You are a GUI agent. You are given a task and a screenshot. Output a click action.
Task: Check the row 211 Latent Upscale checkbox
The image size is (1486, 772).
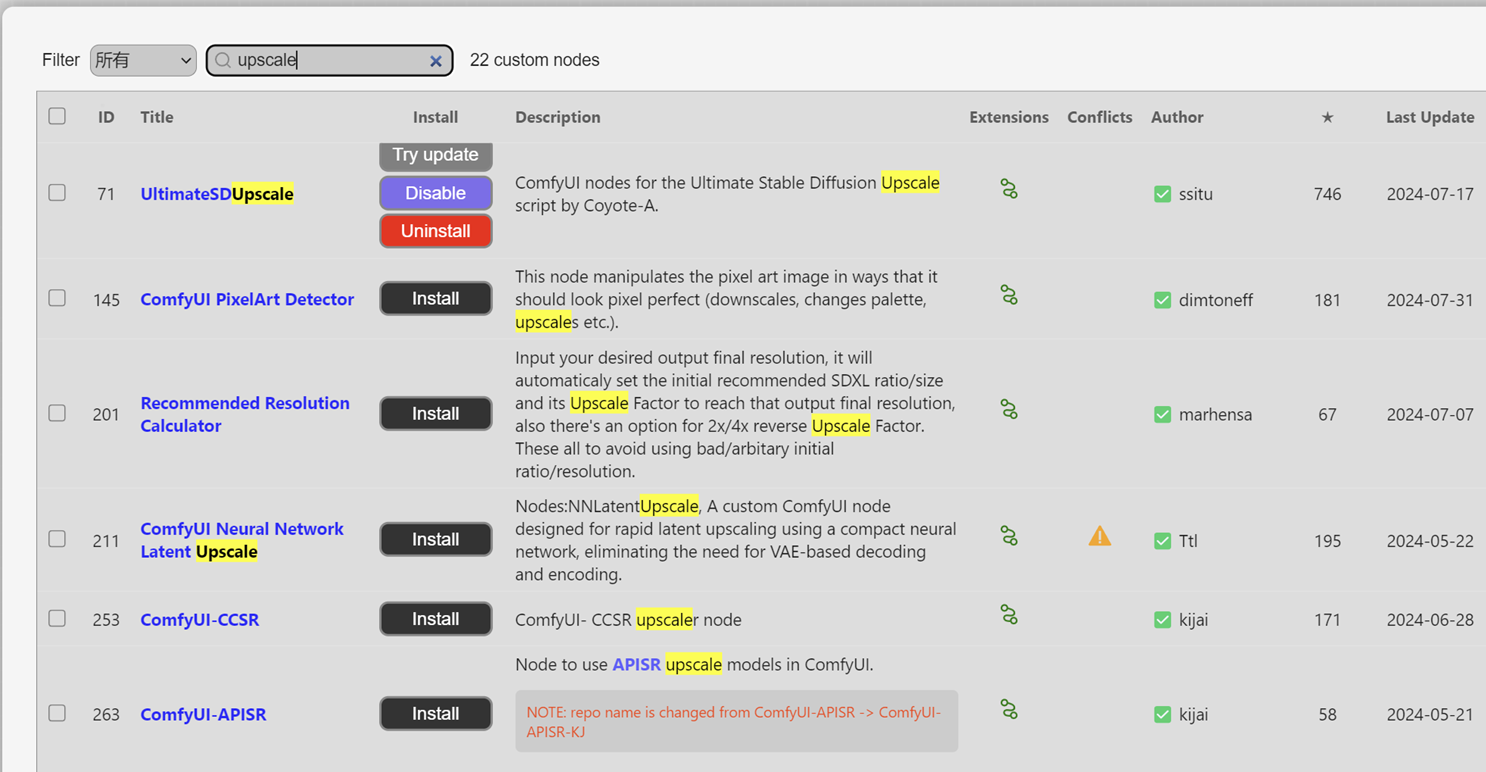(57, 539)
